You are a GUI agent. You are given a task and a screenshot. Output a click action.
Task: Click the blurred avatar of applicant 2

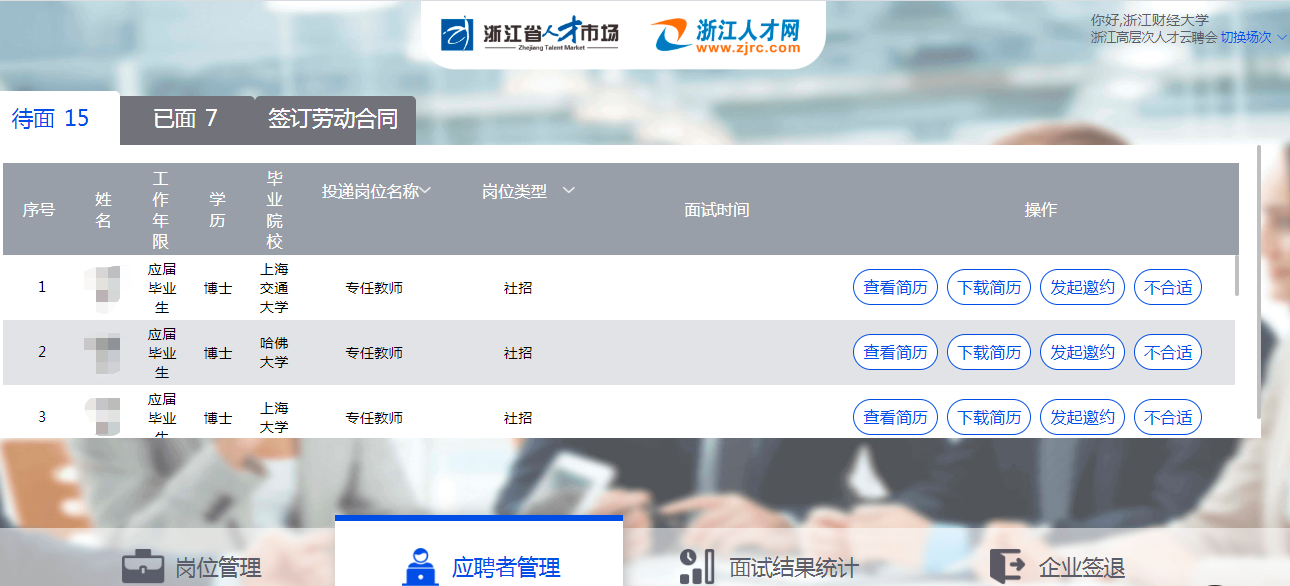click(x=103, y=353)
